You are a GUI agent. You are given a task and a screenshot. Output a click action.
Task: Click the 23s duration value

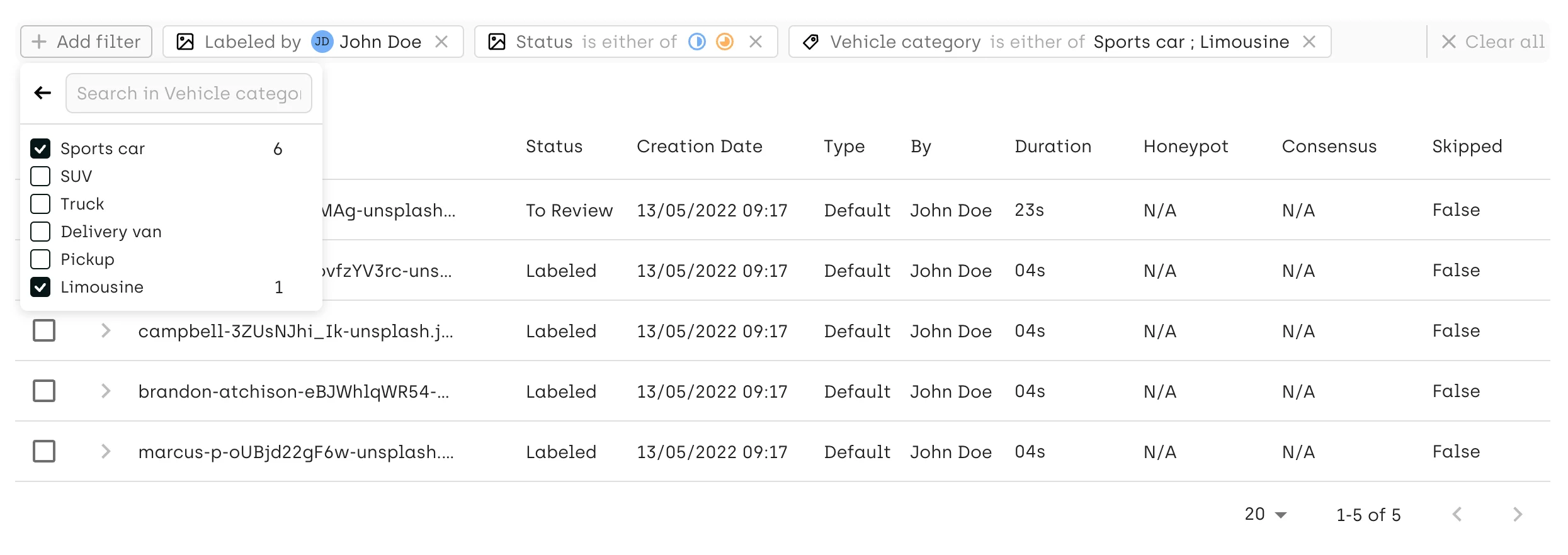coord(1029,210)
